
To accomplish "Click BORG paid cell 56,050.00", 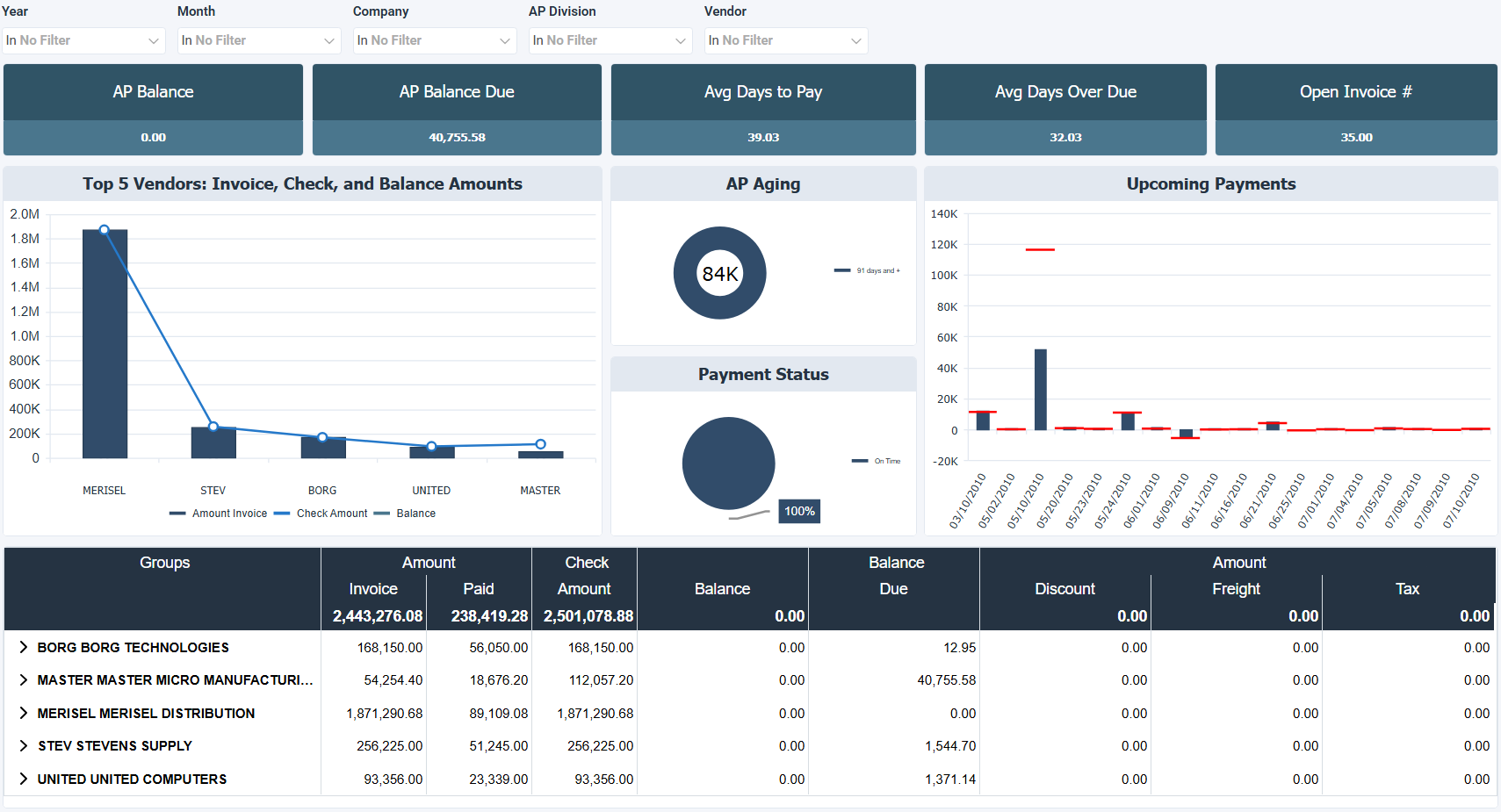I will 499,648.
